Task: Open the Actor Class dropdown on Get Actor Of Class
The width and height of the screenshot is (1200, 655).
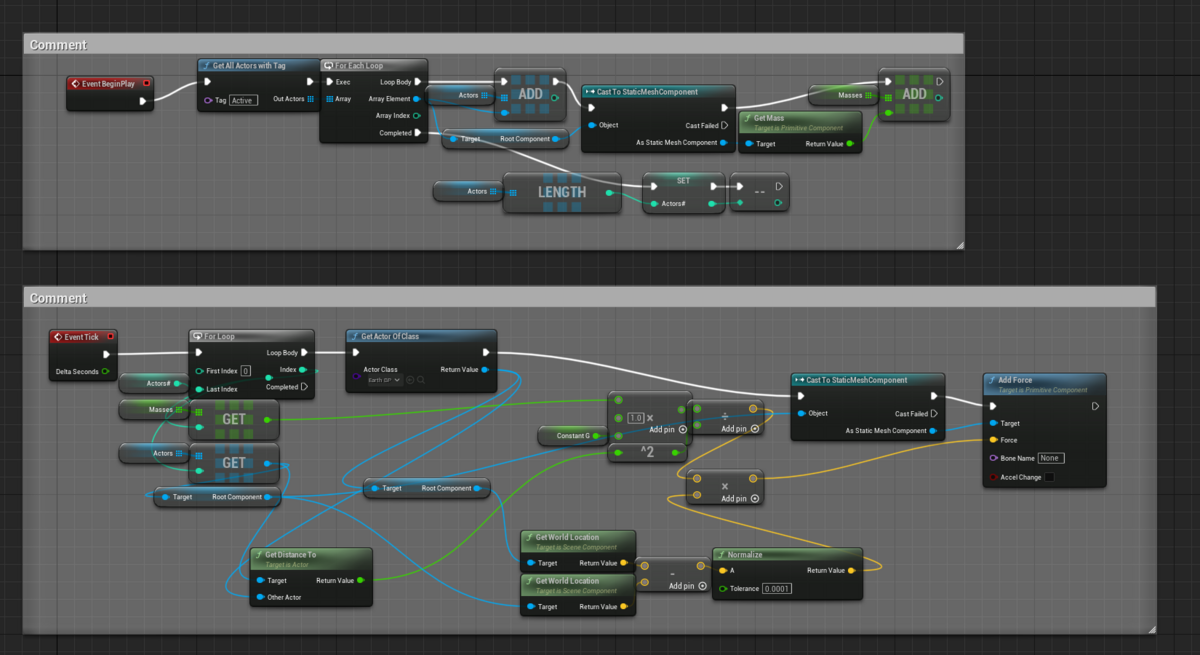Action: pyautogui.click(x=383, y=380)
